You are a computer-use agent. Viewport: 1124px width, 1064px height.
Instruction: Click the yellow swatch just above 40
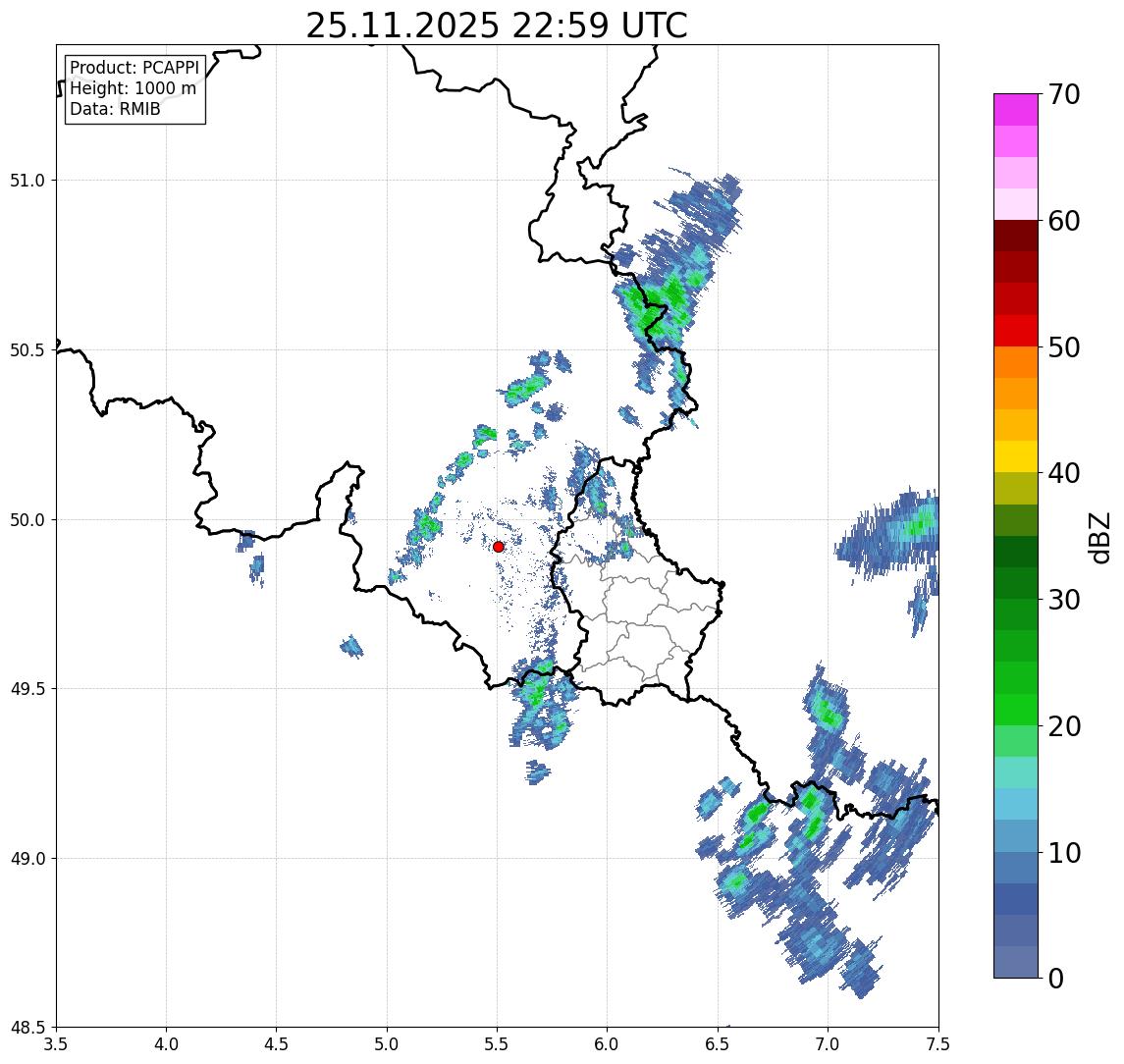pyautogui.click(x=1016, y=456)
